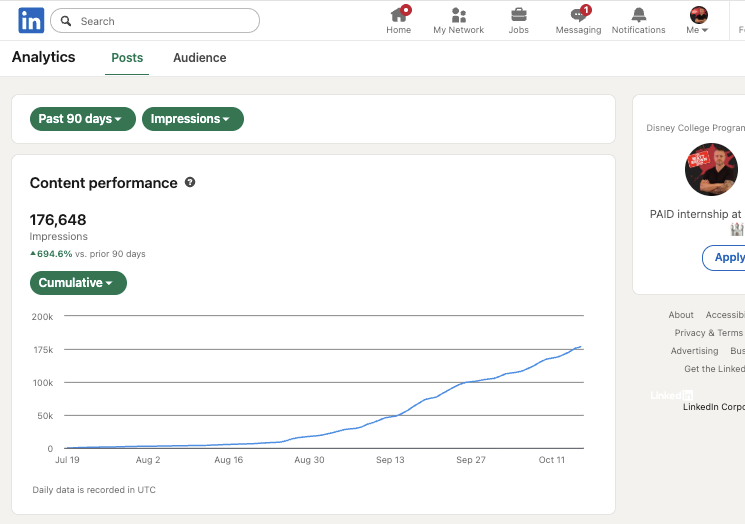The height and width of the screenshot is (524, 745).
Task: Click the Content performance help icon
Action: coord(190,183)
